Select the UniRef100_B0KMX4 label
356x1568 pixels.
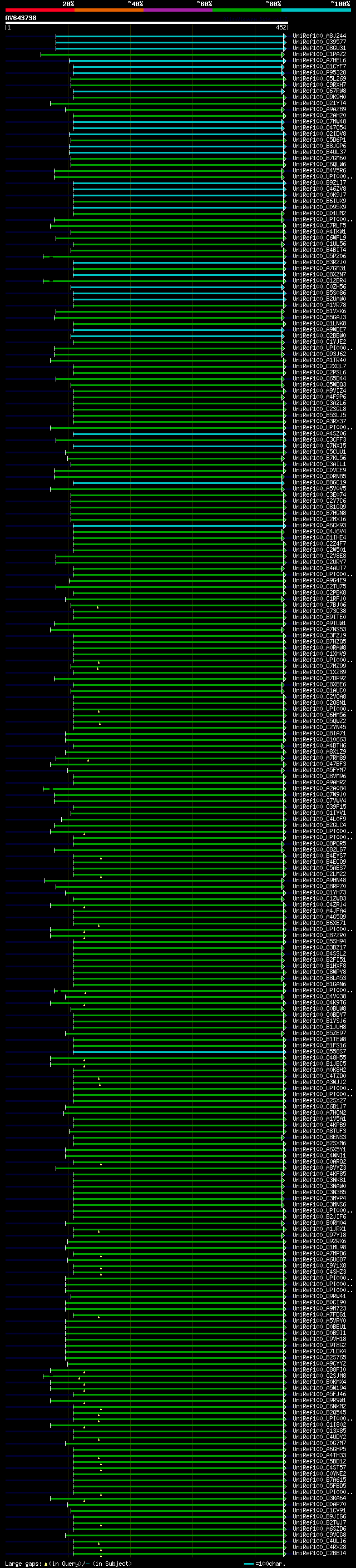point(319,1382)
